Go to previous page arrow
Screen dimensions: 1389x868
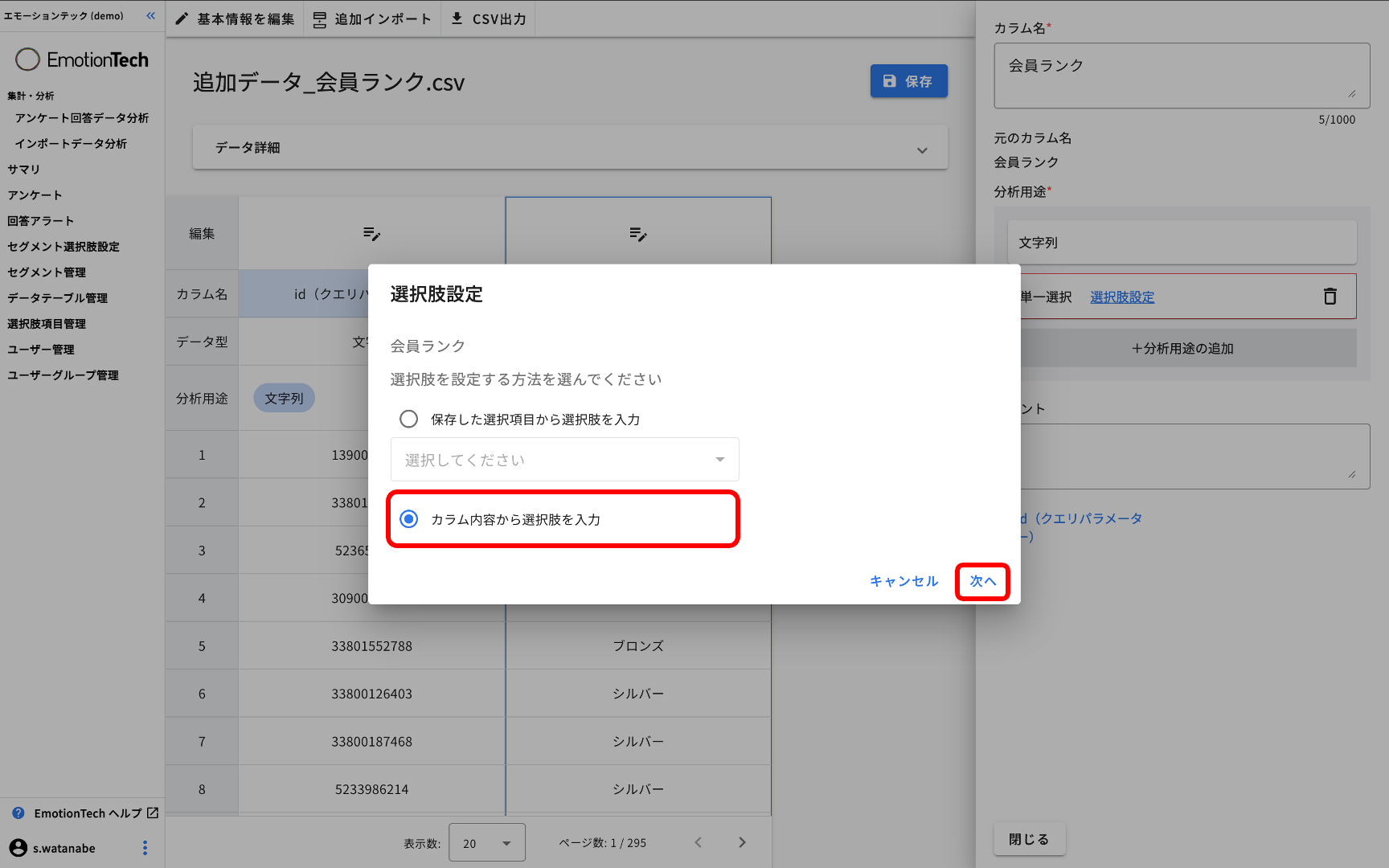tap(698, 842)
